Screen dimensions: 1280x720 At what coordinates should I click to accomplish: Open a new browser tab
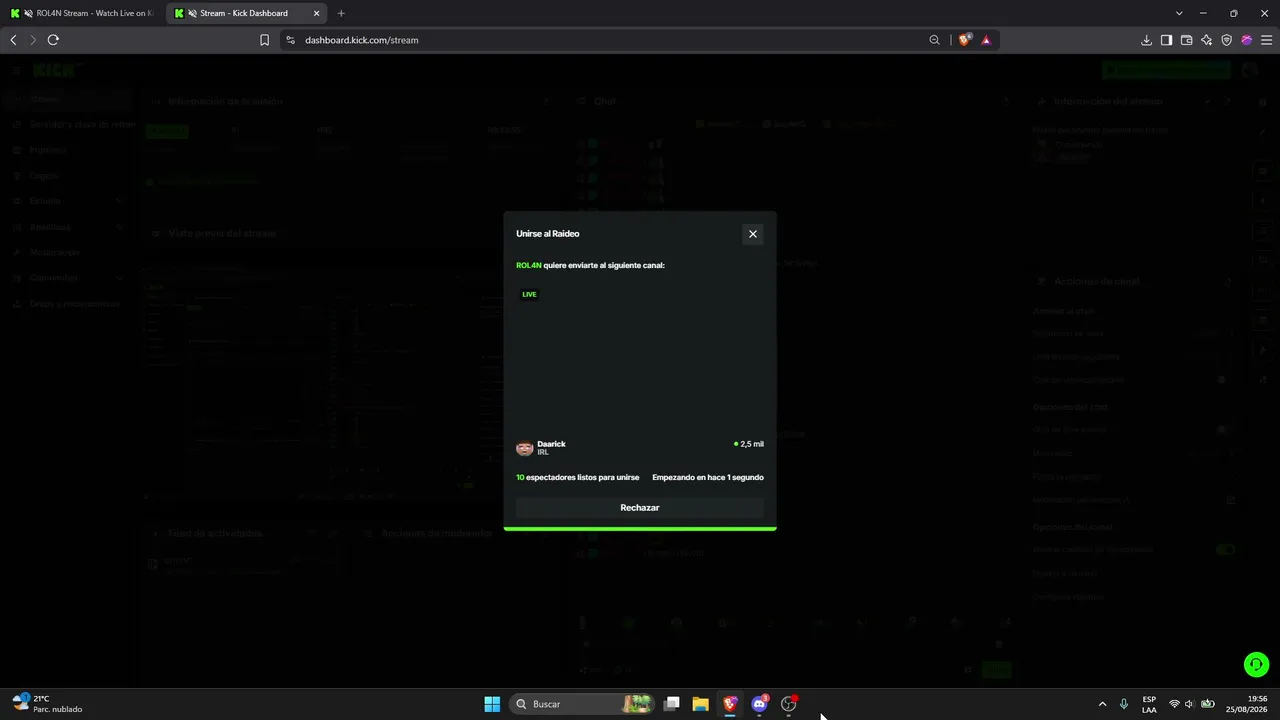pos(341,13)
